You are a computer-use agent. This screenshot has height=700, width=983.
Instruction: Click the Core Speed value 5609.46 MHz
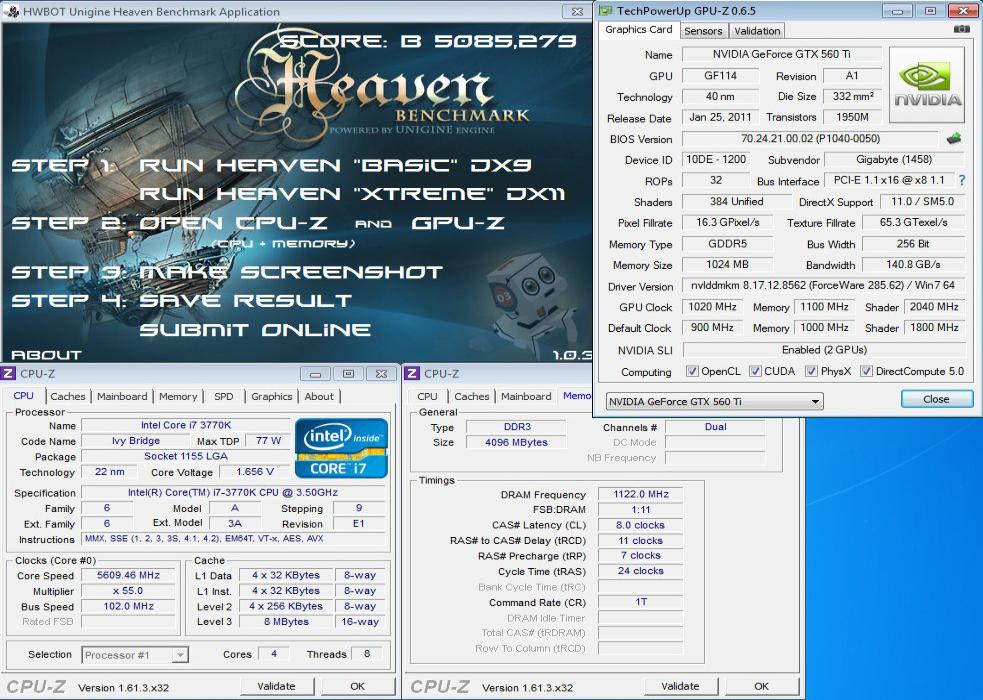click(129, 575)
